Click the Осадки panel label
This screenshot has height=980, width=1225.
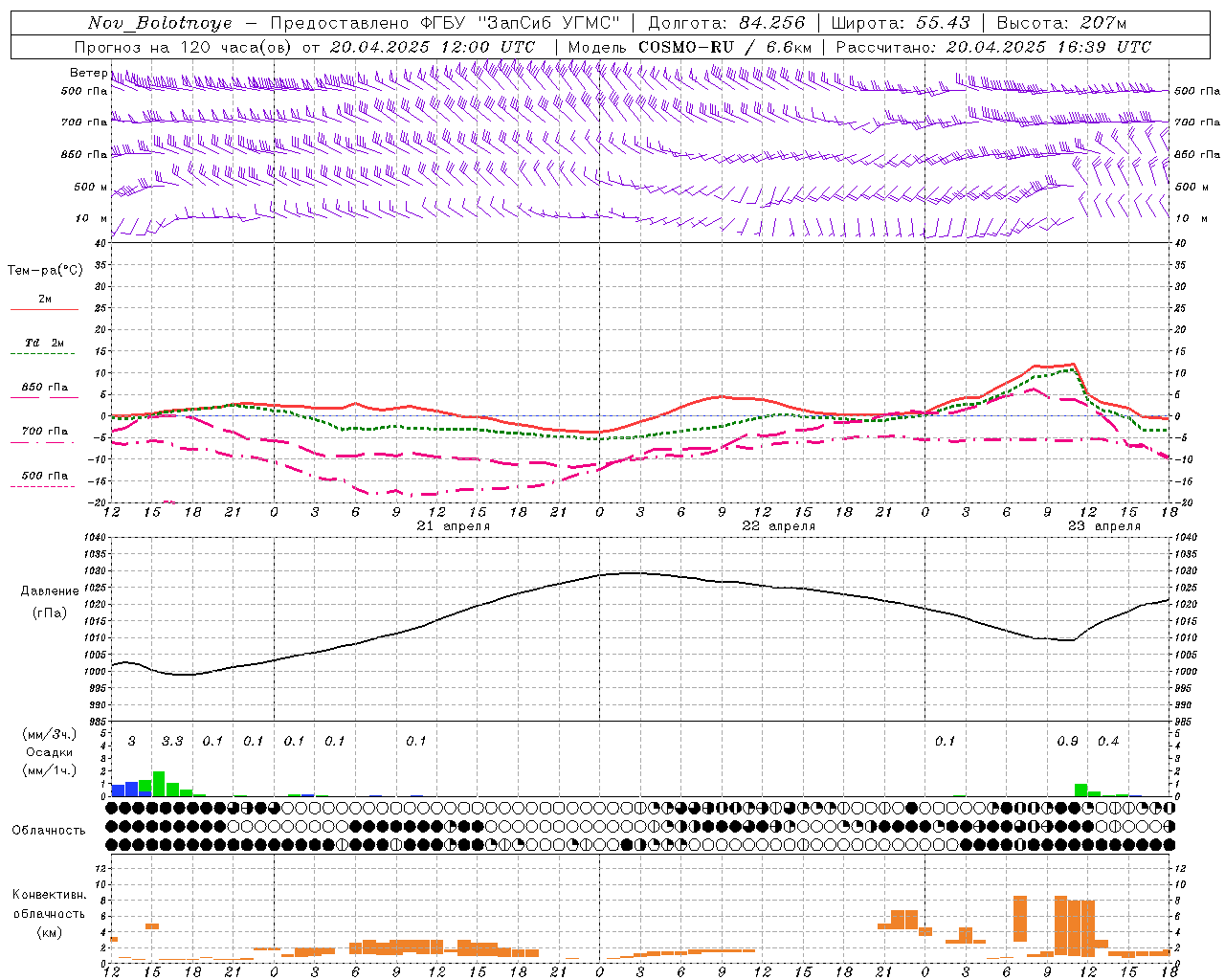[48, 752]
